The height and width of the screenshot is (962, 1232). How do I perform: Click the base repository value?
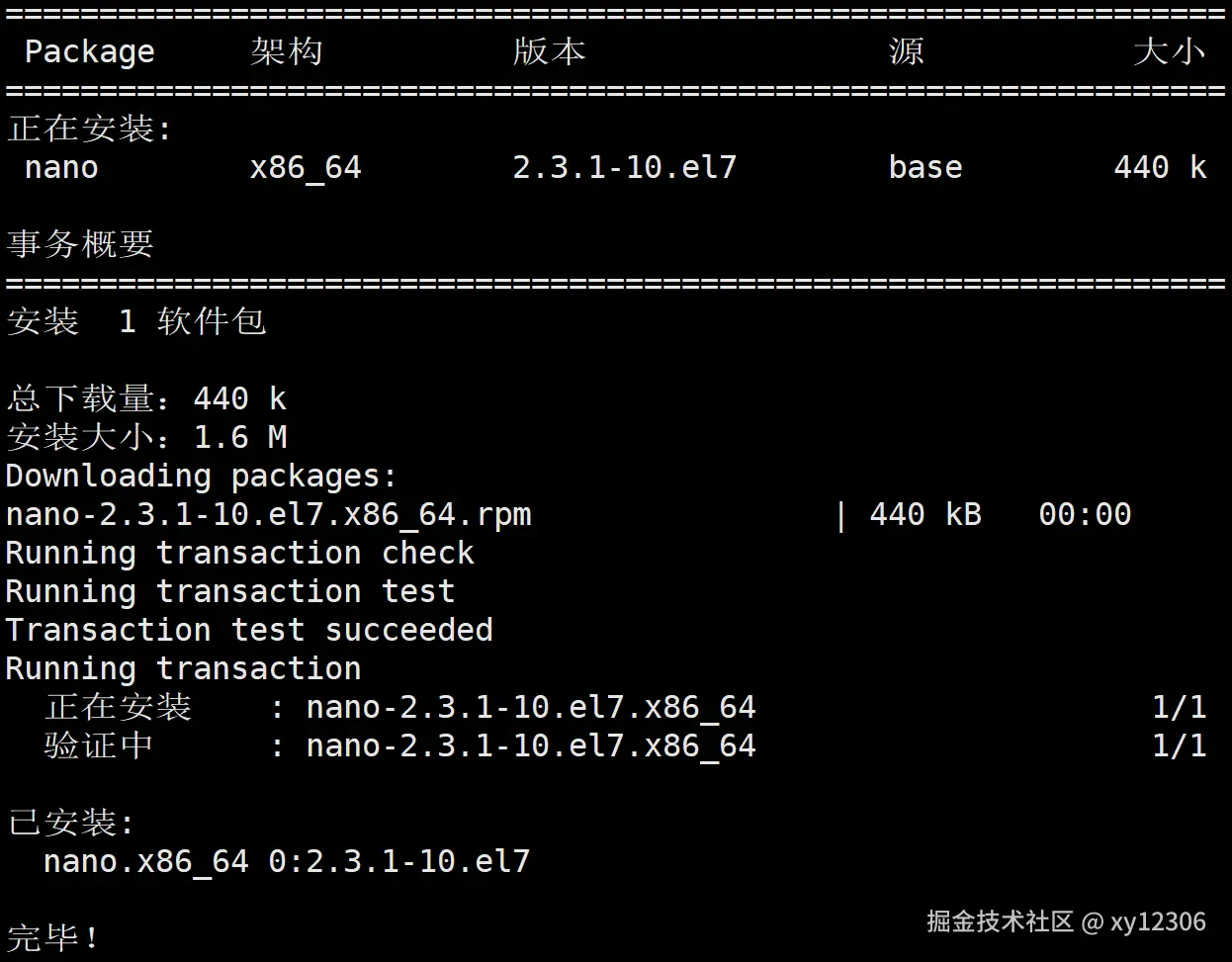(924, 167)
